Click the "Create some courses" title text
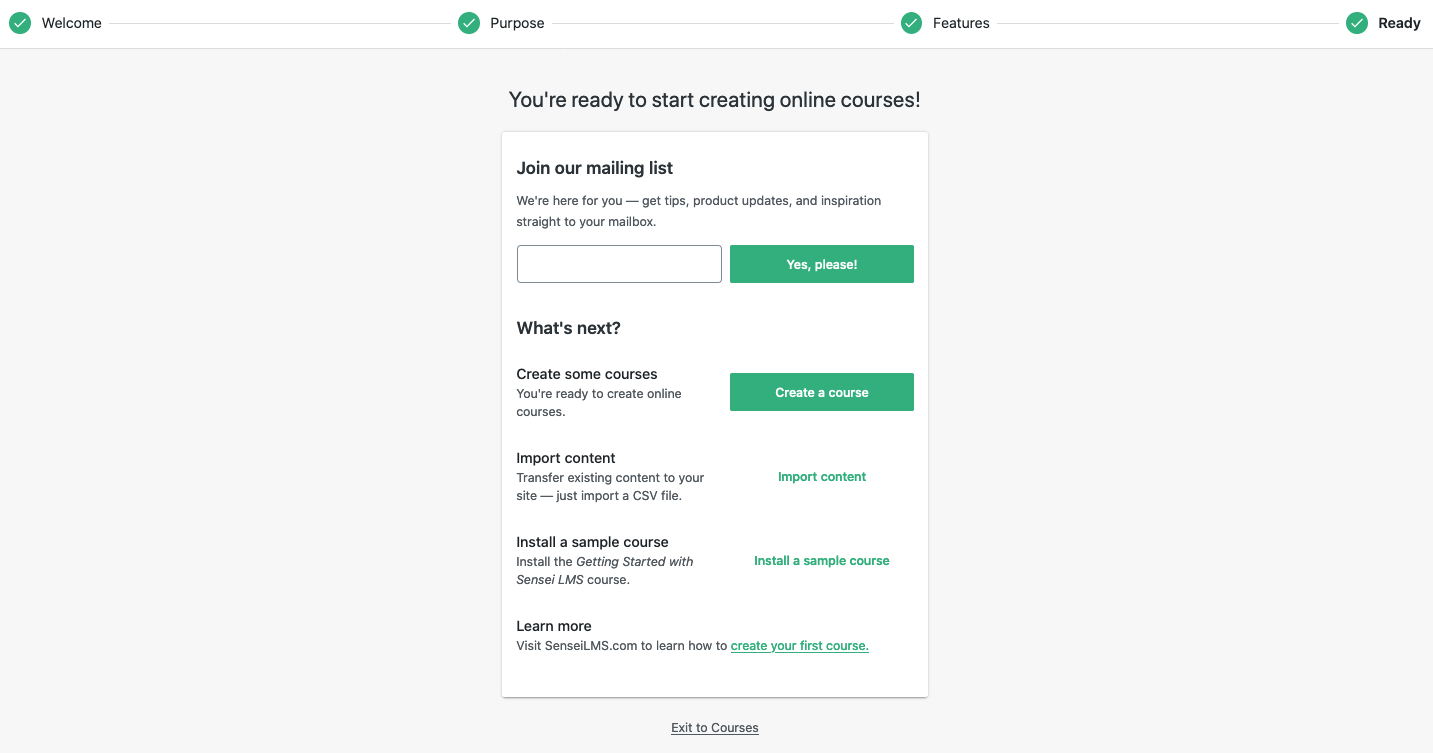The height and width of the screenshot is (753, 1433). (587, 374)
